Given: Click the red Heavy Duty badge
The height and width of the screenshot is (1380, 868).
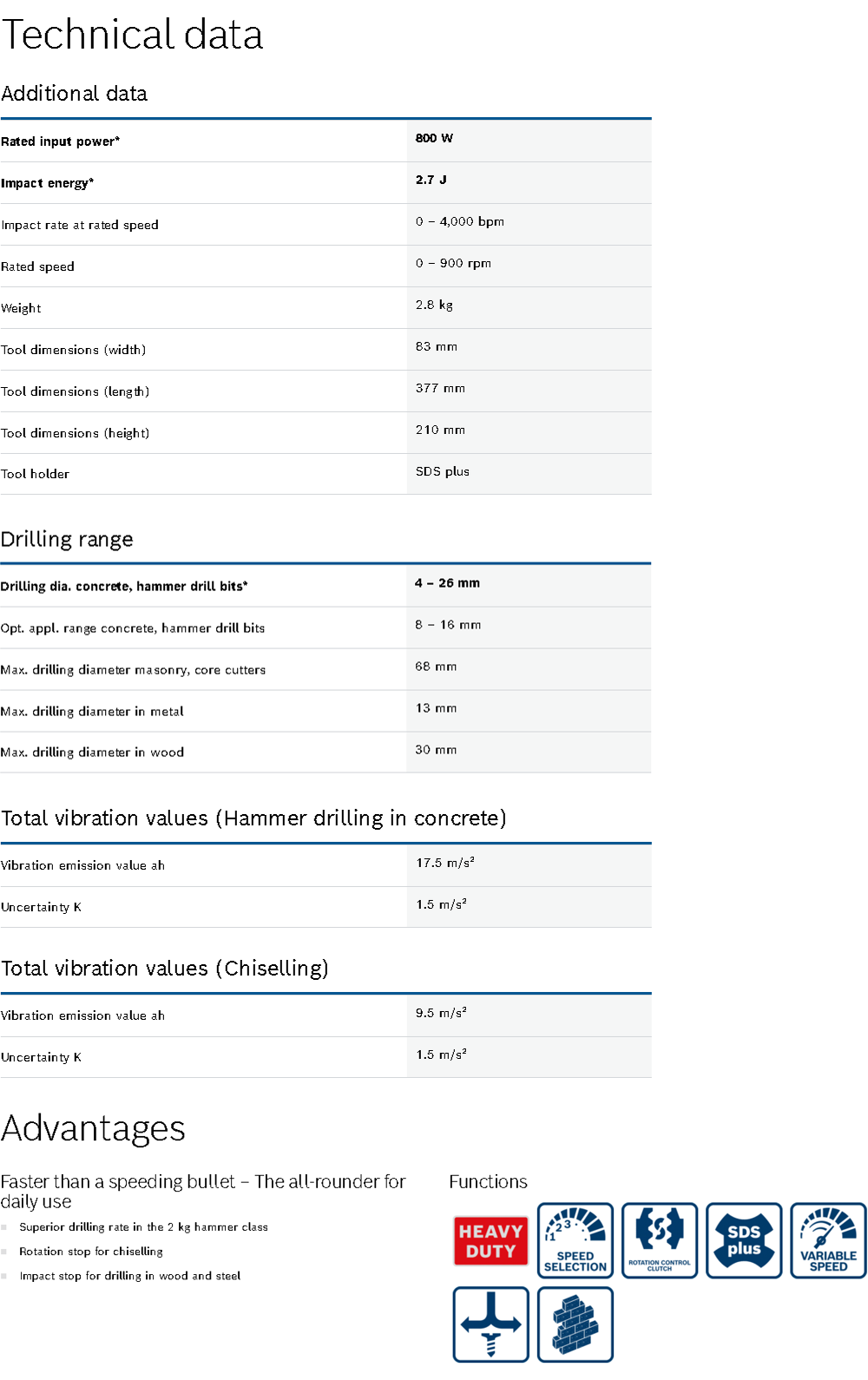Looking at the screenshot, I should tap(490, 1241).
